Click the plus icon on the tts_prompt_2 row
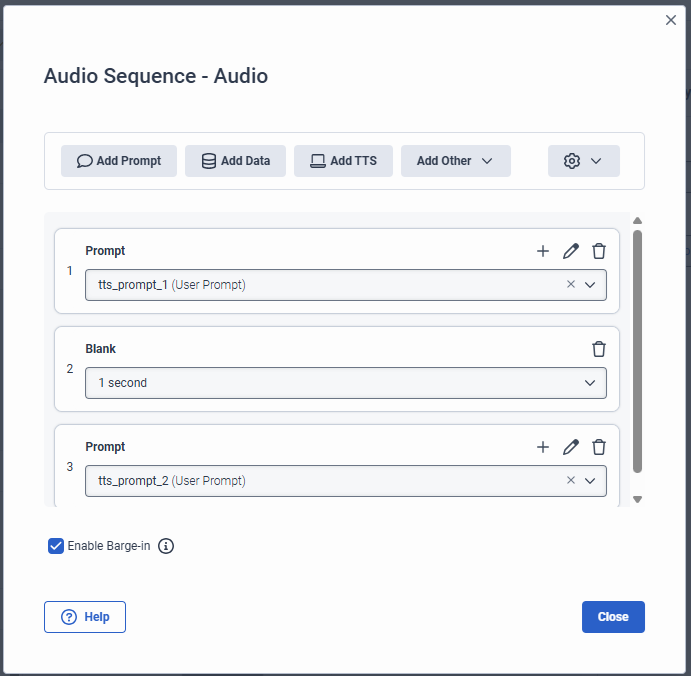This screenshot has height=676, width=691. (x=543, y=447)
